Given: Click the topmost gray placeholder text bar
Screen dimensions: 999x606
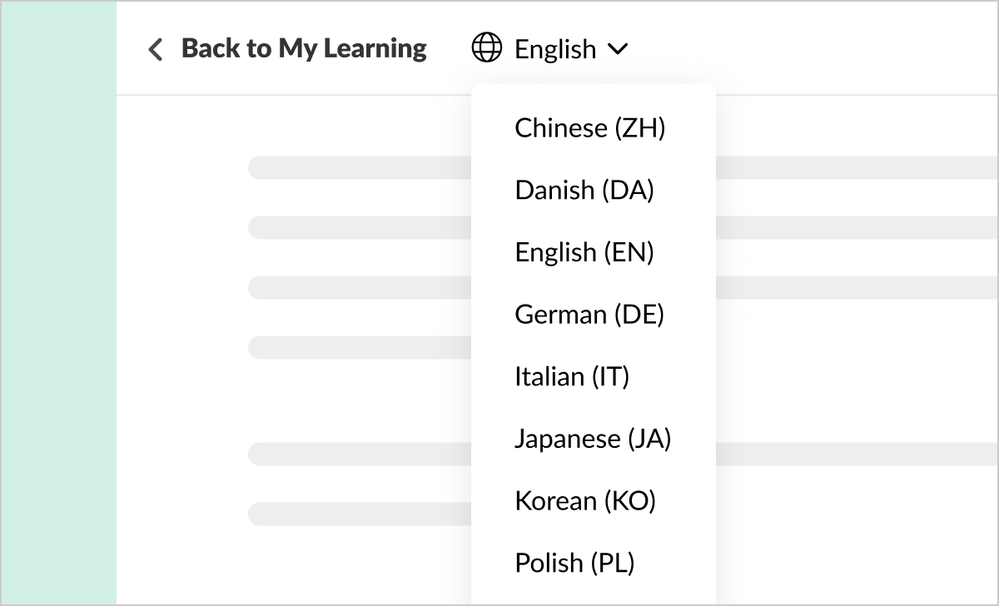Looking at the screenshot, I should tap(360, 167).
